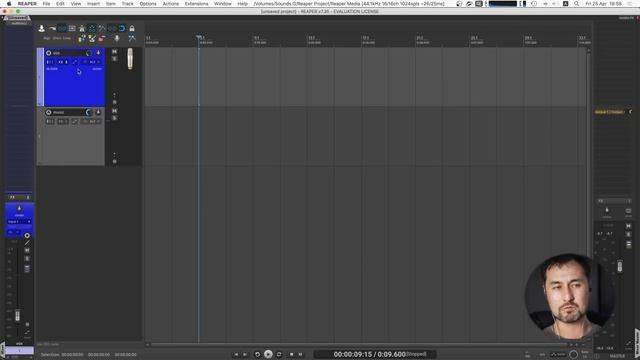This screenshot has height=360, width=640.
Task: Open the Window menu
Action: [223, 4]
